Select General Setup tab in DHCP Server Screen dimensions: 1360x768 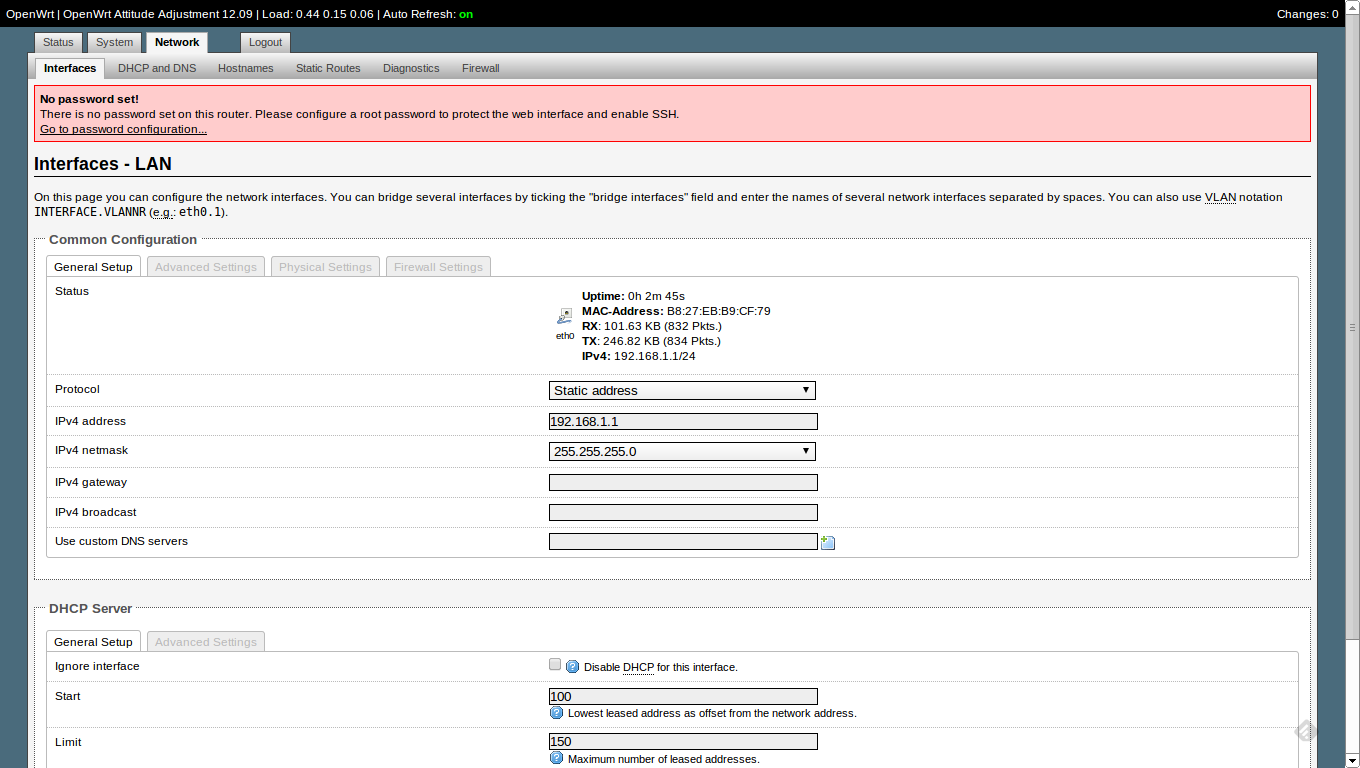point(93,641)
